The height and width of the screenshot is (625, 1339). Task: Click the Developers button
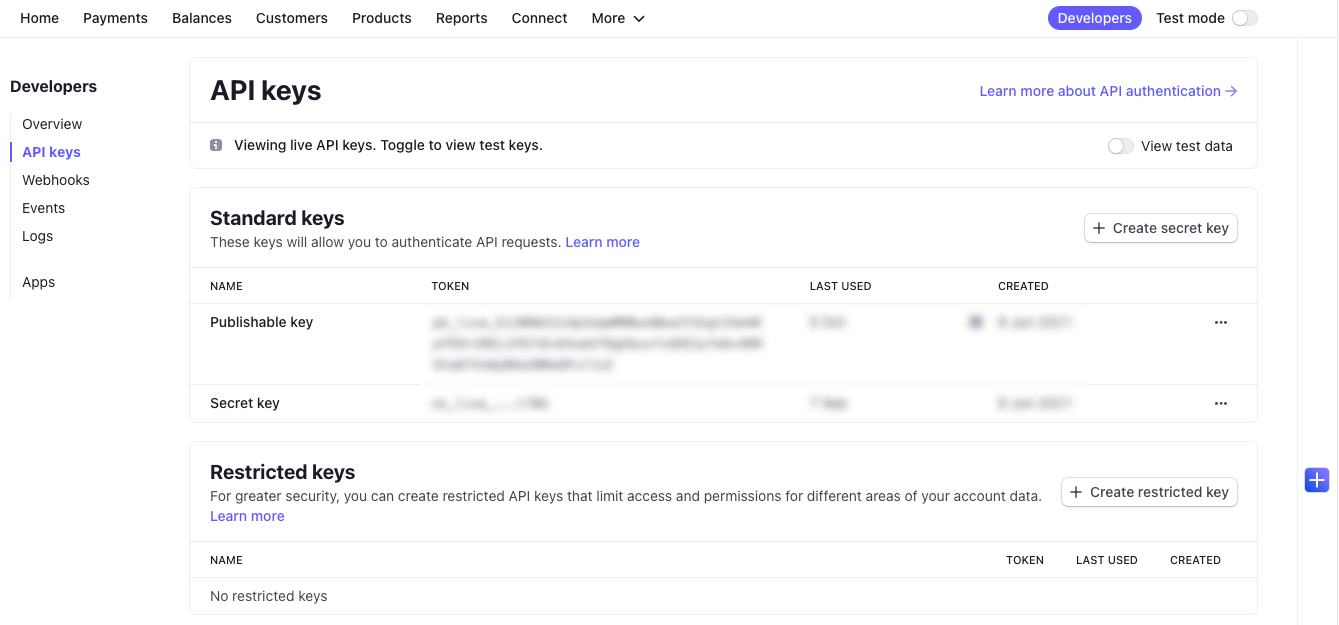click(x=1094, y=18)
